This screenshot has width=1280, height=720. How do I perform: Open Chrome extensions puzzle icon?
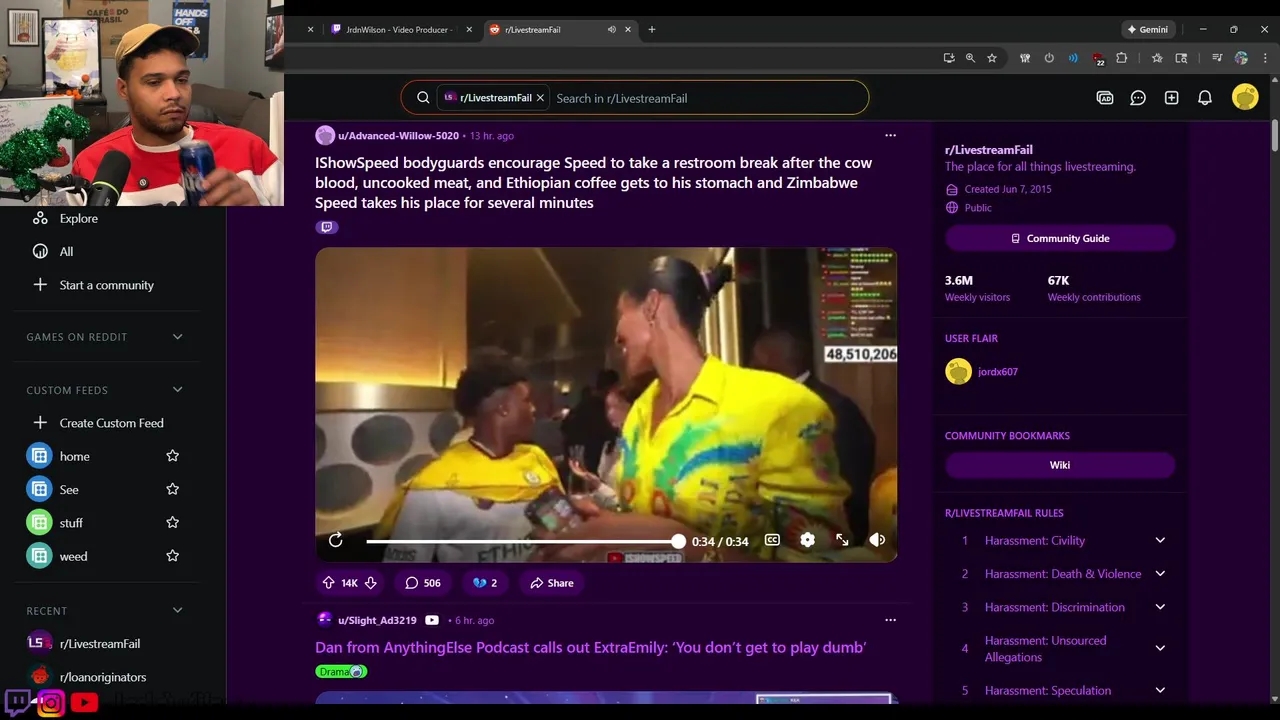point(1121,58)
